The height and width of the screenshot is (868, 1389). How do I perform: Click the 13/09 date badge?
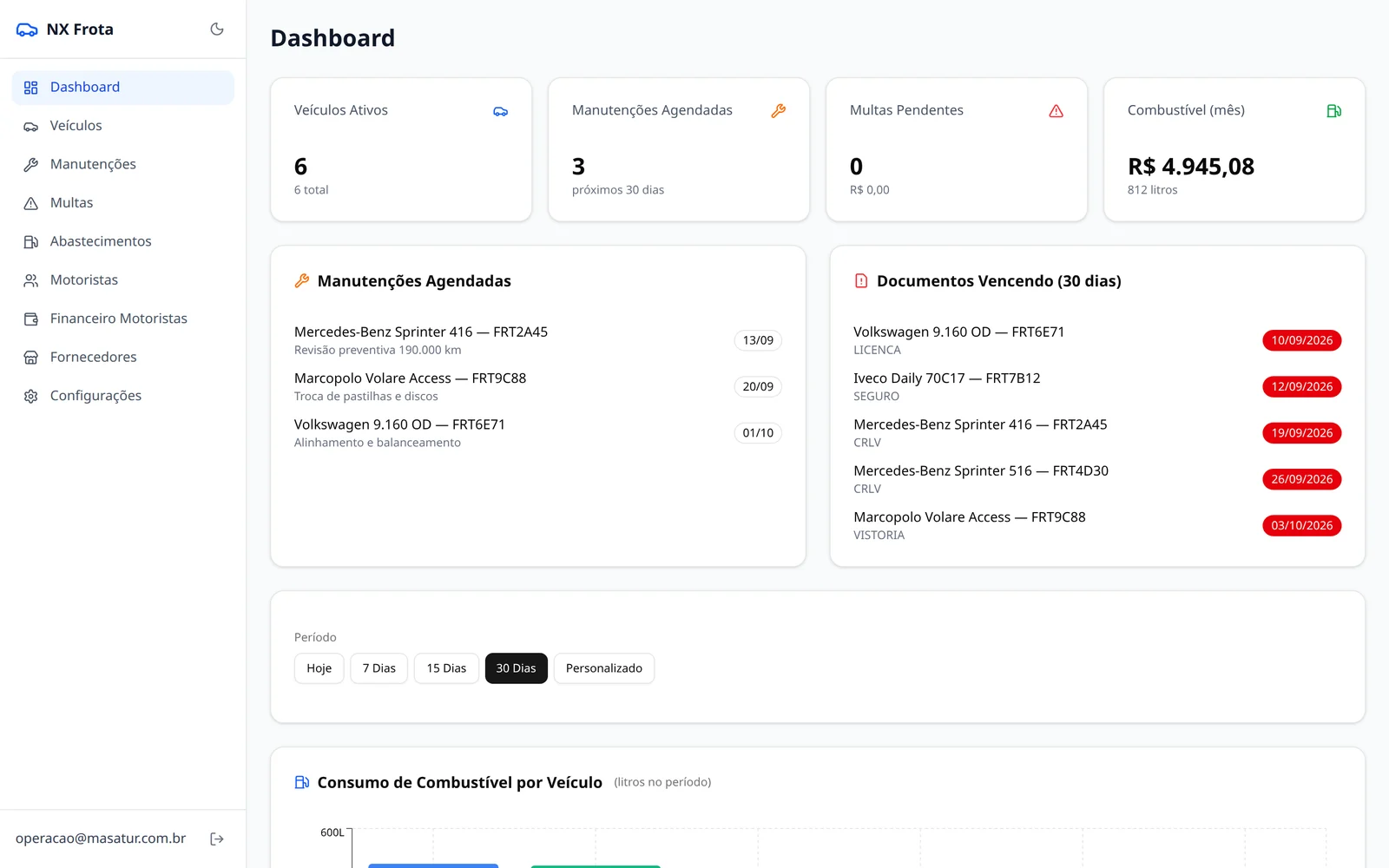click(758, 340)
